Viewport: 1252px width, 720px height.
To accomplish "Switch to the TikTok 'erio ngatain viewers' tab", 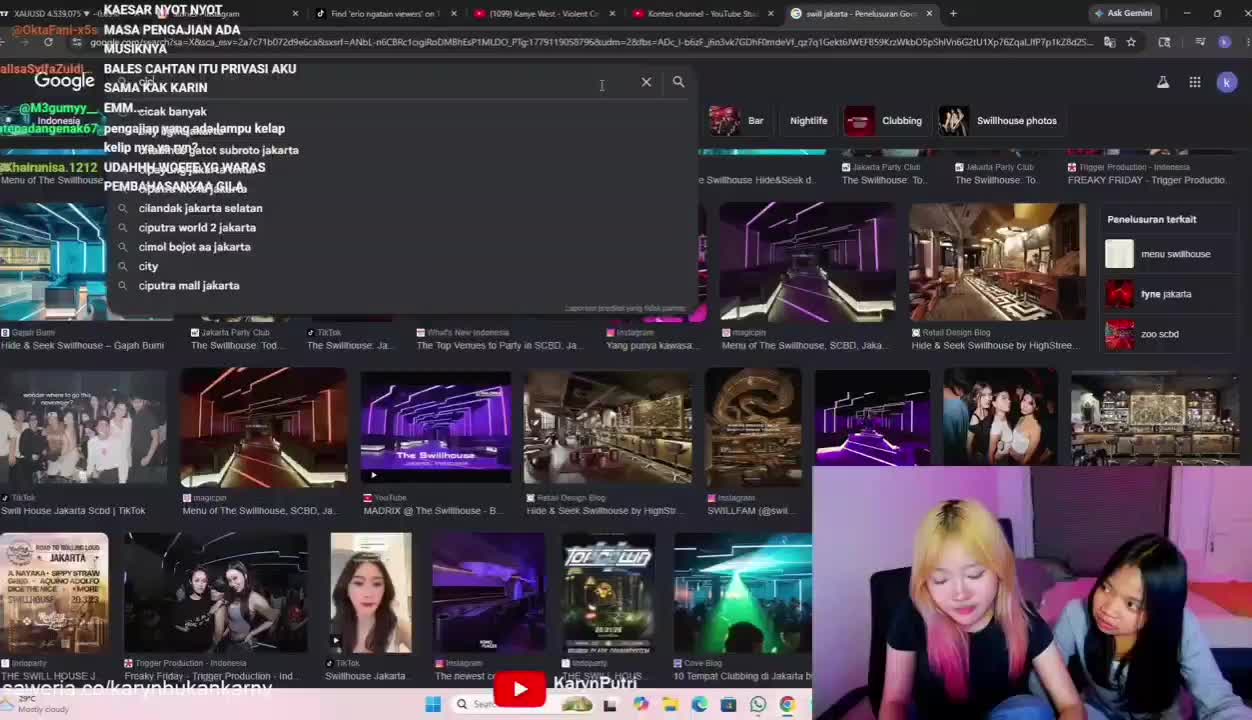I will (x=385, y=13).
